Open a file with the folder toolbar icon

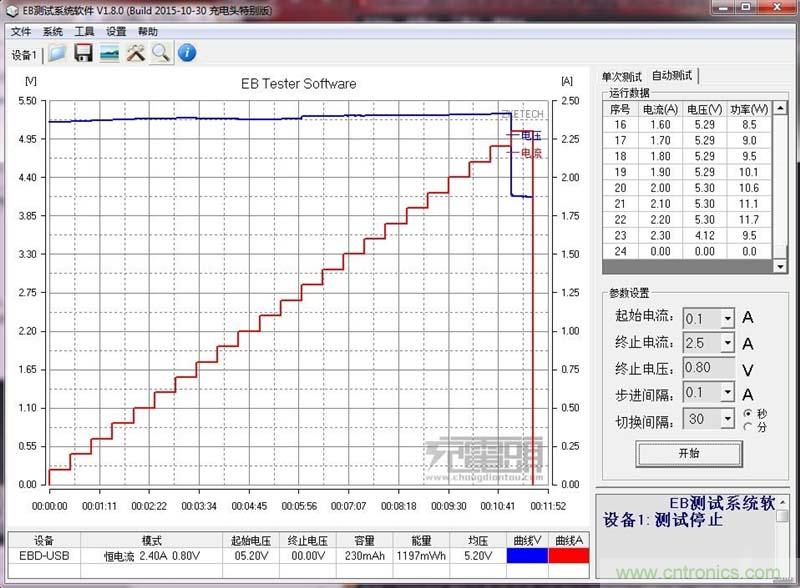click(x=55, y=53)
